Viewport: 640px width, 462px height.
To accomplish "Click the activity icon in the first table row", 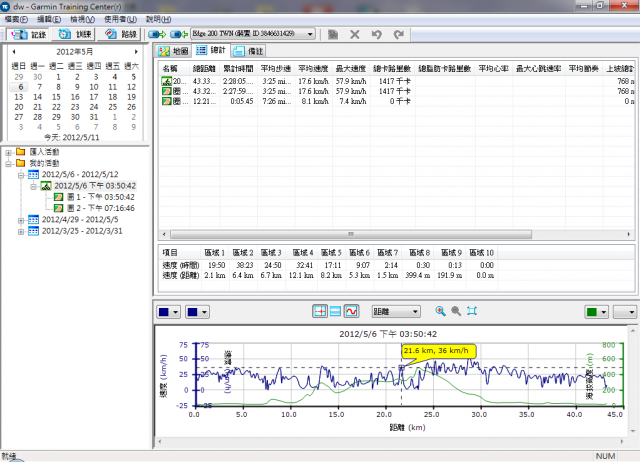I will (167, 81).
